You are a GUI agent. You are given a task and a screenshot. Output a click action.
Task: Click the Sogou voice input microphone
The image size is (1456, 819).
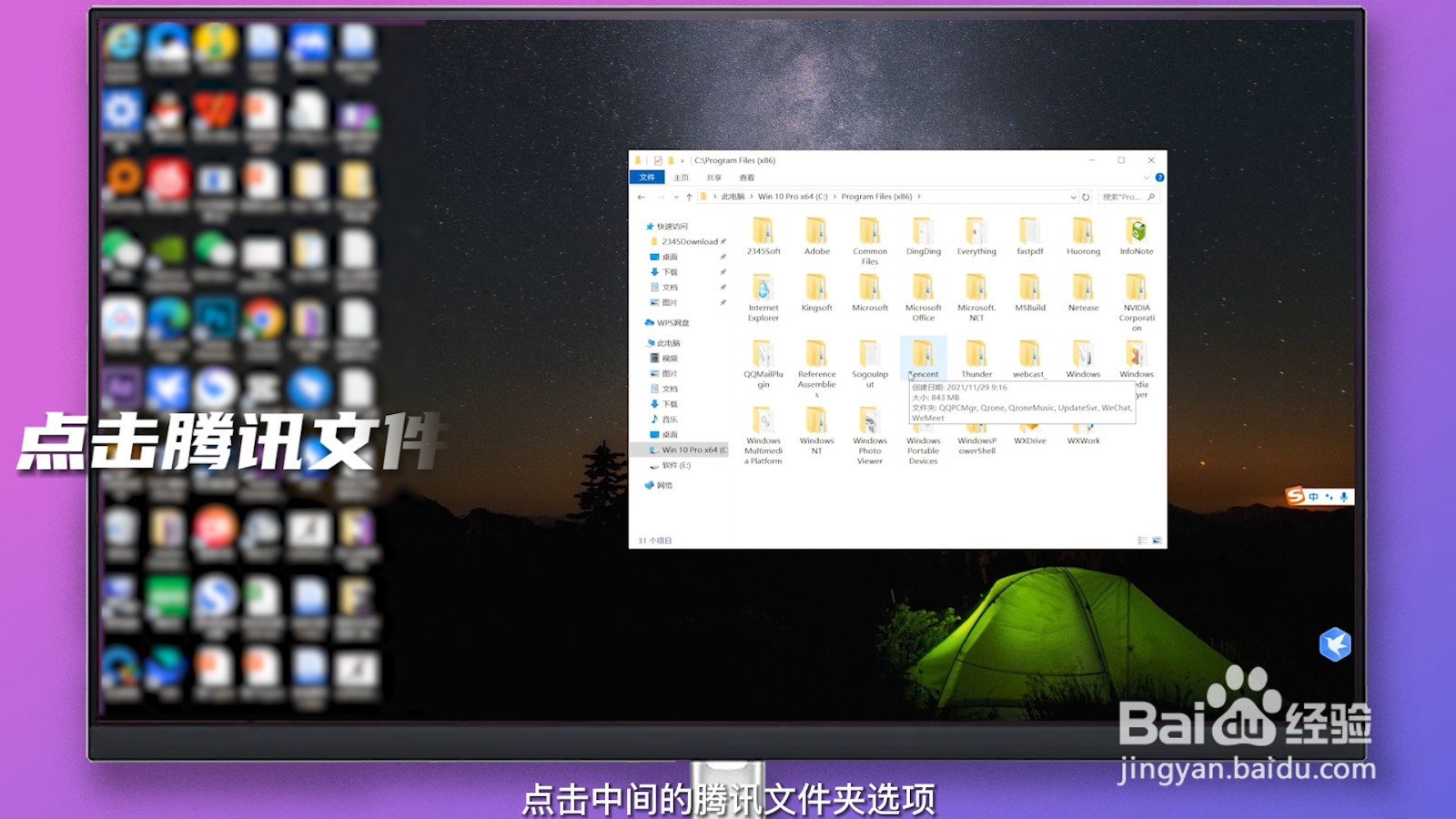1343,496
